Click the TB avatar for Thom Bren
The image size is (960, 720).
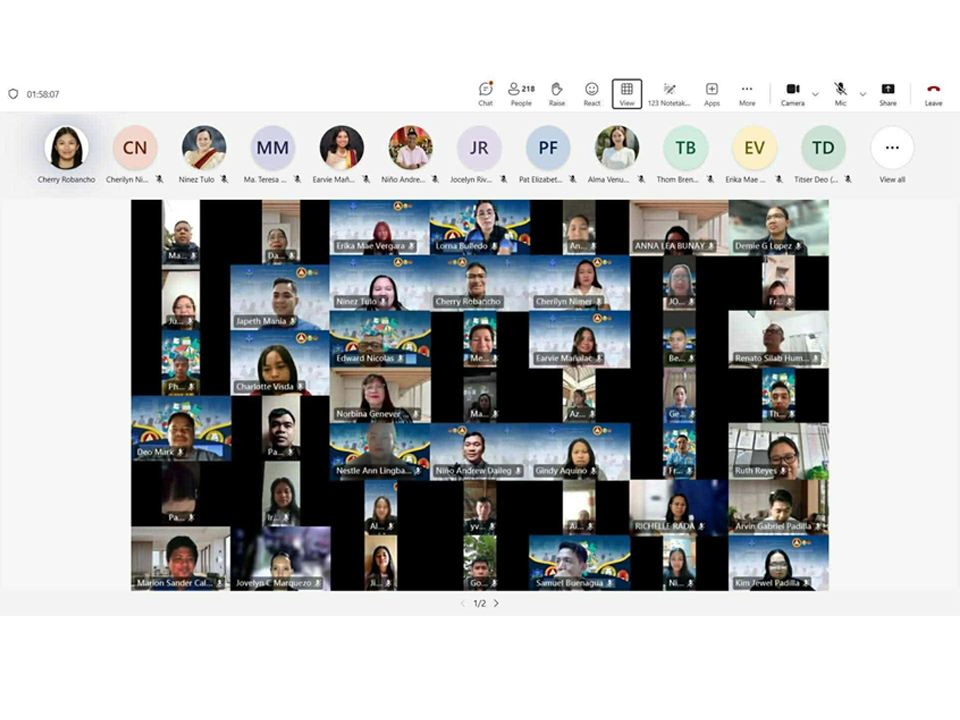685,148
